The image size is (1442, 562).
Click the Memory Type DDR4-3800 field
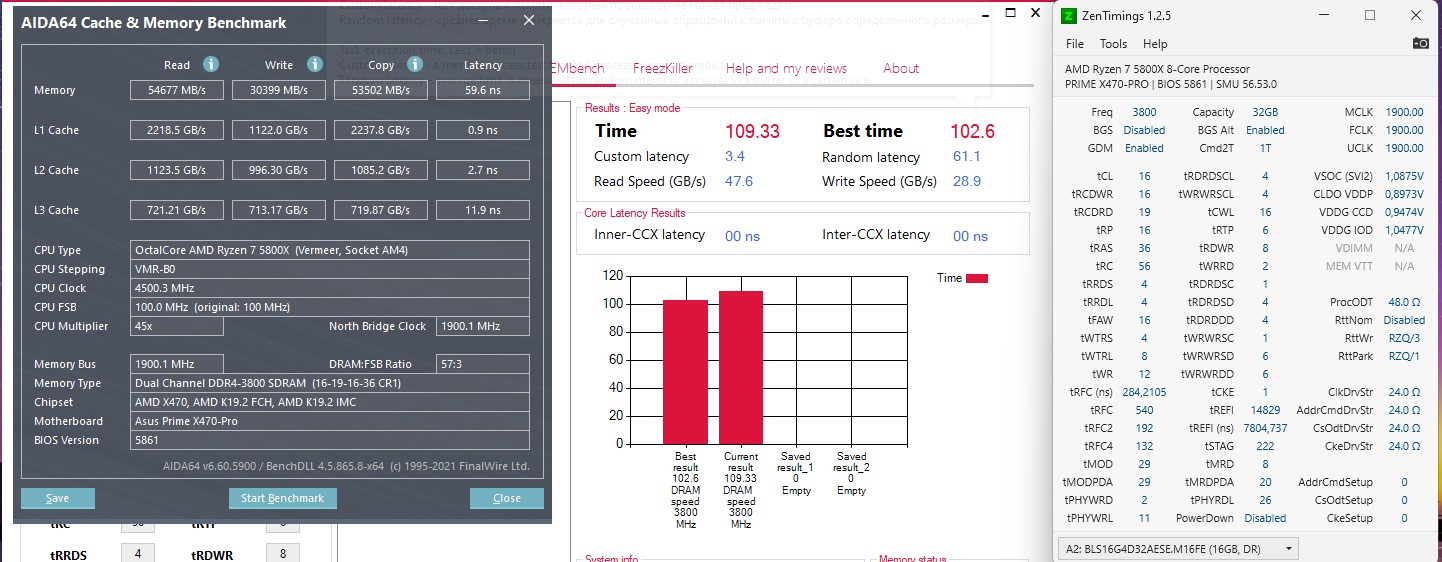tap(330, 383)
